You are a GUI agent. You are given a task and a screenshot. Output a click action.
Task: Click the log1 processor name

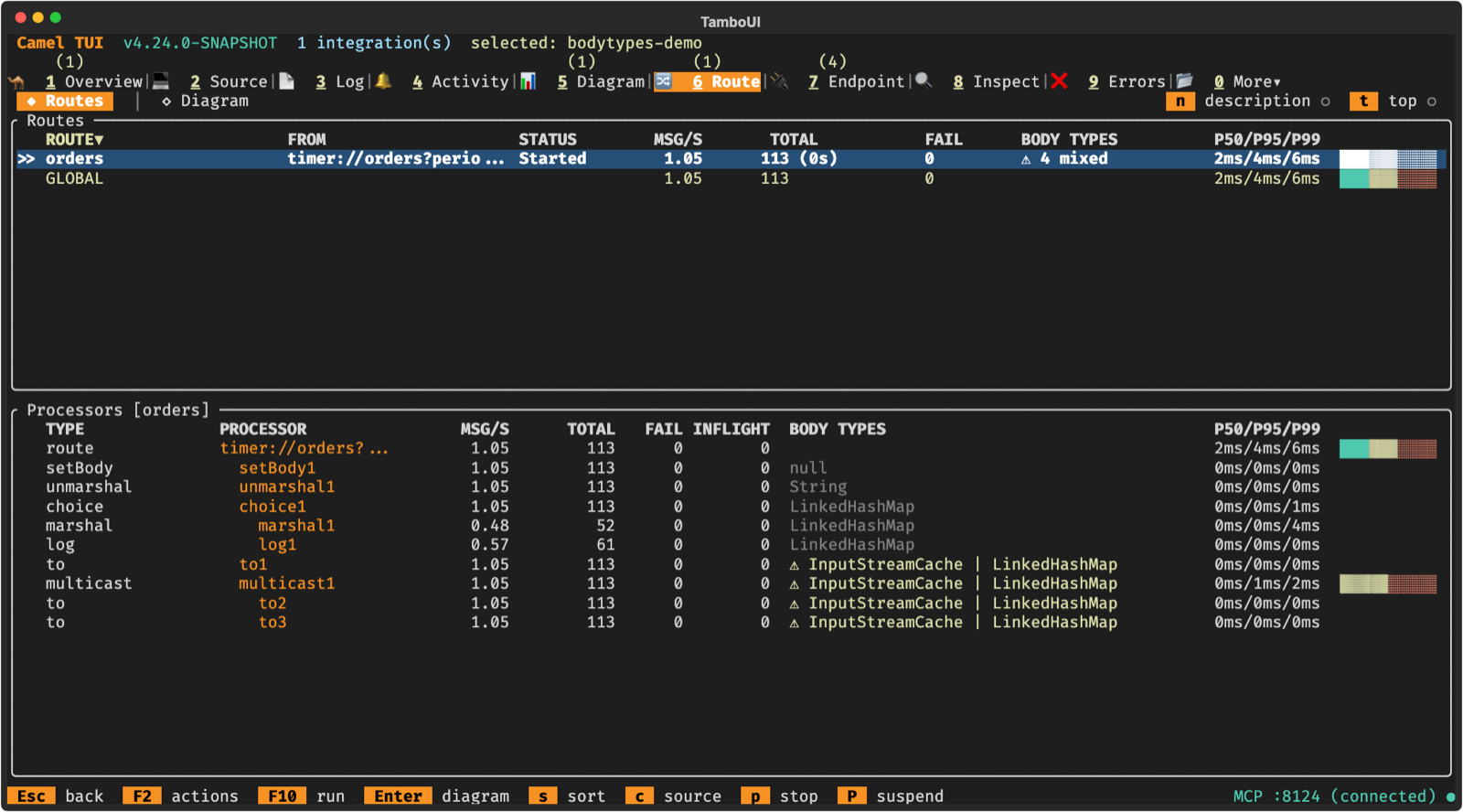tap(277, 546)
